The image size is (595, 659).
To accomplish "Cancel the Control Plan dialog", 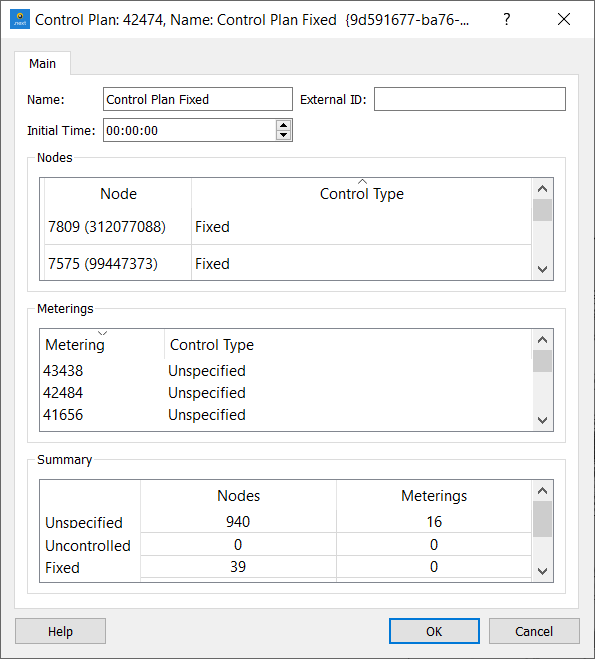I will 534,631.
